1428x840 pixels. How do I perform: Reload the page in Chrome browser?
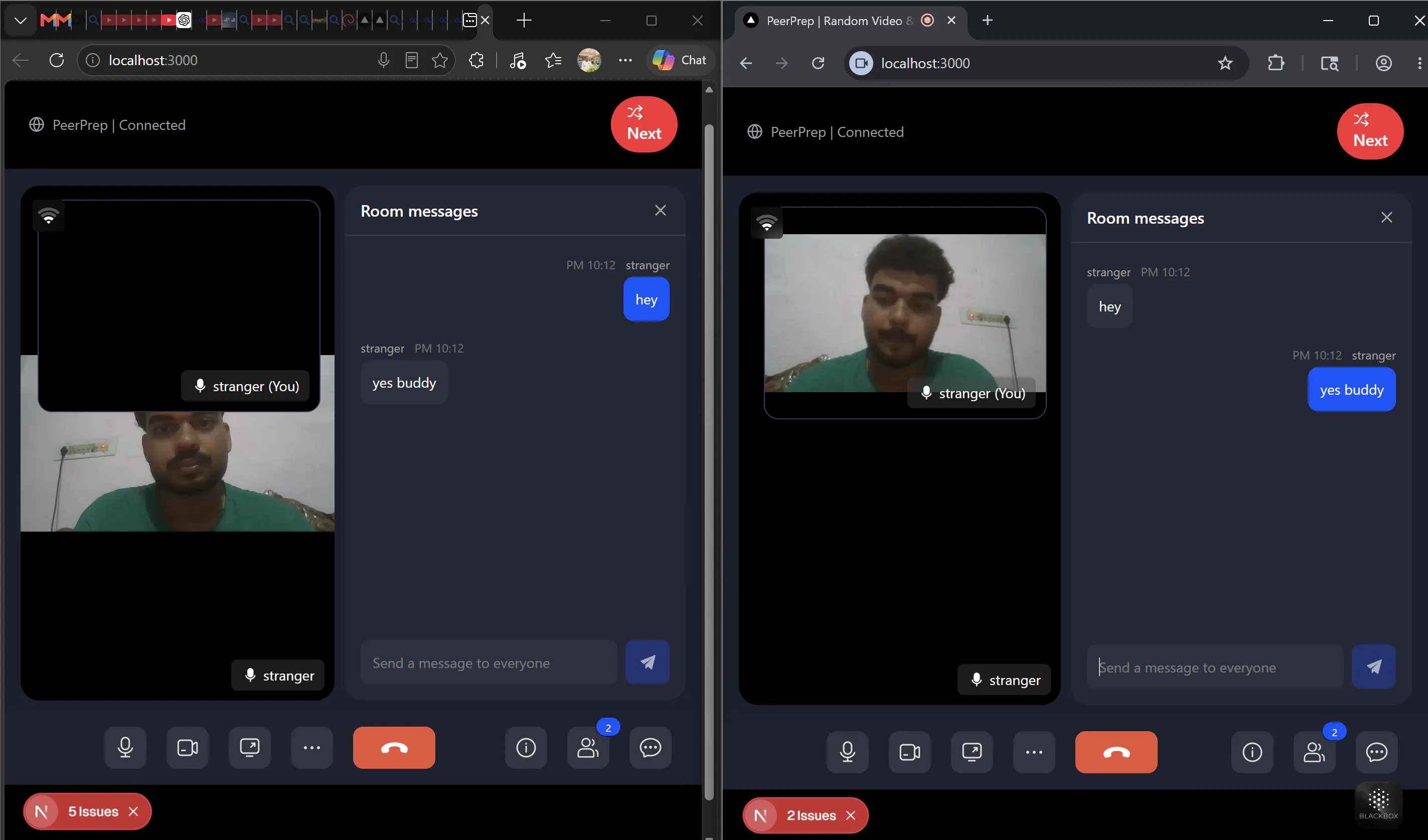point(818,64)
